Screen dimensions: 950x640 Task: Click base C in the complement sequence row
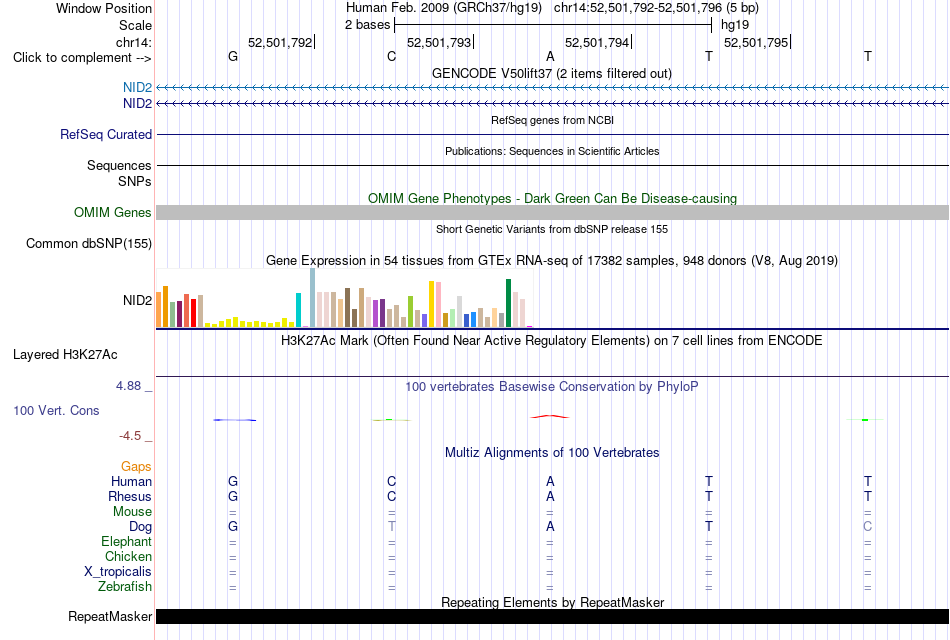click(391, 56)
